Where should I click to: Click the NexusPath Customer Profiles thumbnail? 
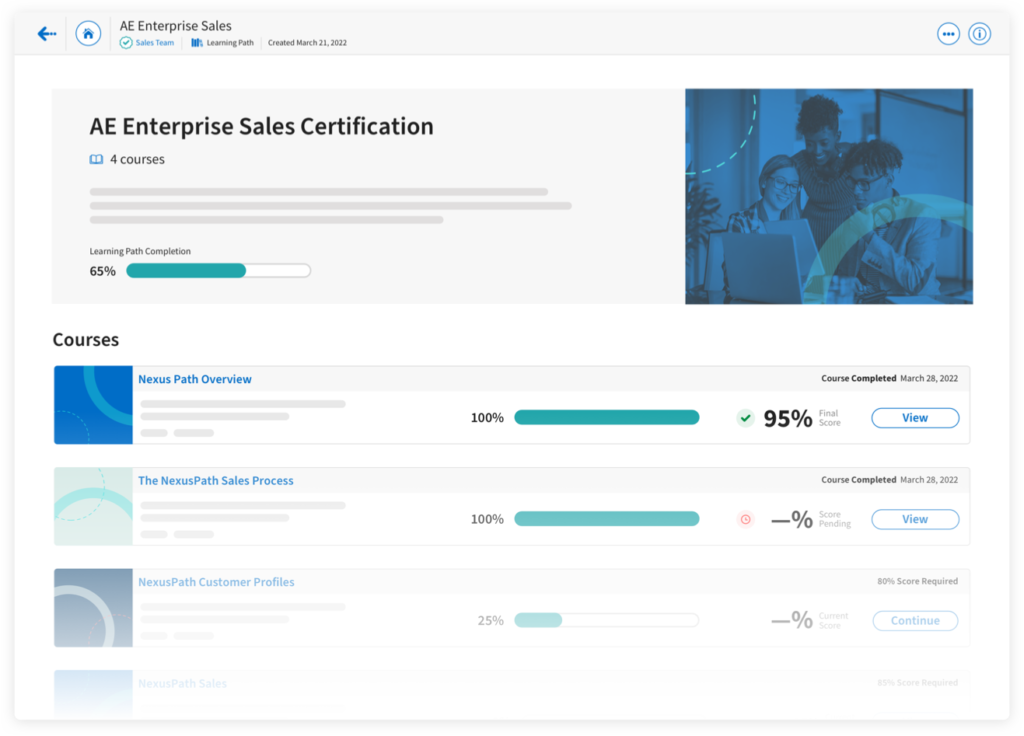(x=93, y=608)
